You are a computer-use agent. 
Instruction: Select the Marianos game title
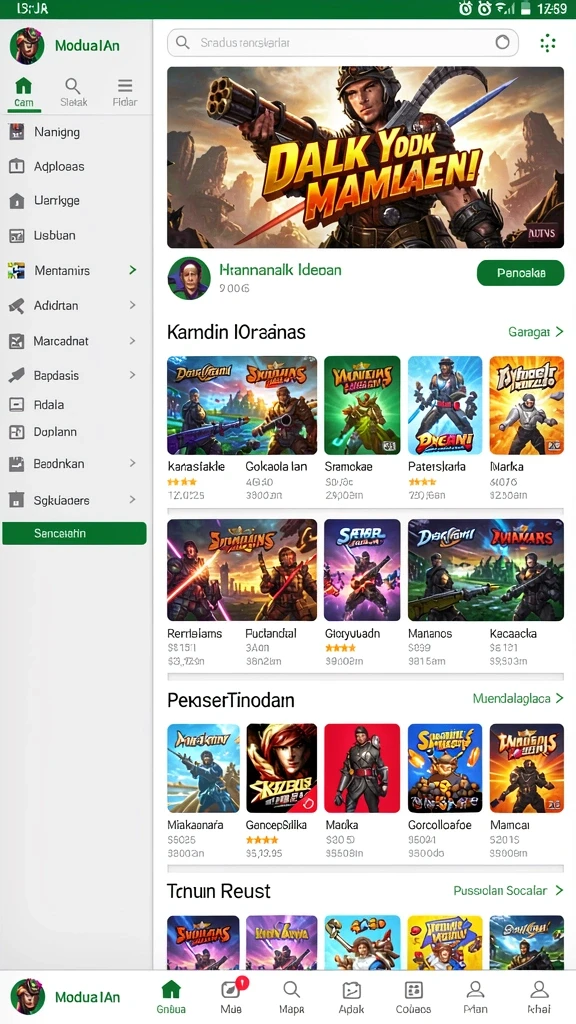tap(430, 633)
